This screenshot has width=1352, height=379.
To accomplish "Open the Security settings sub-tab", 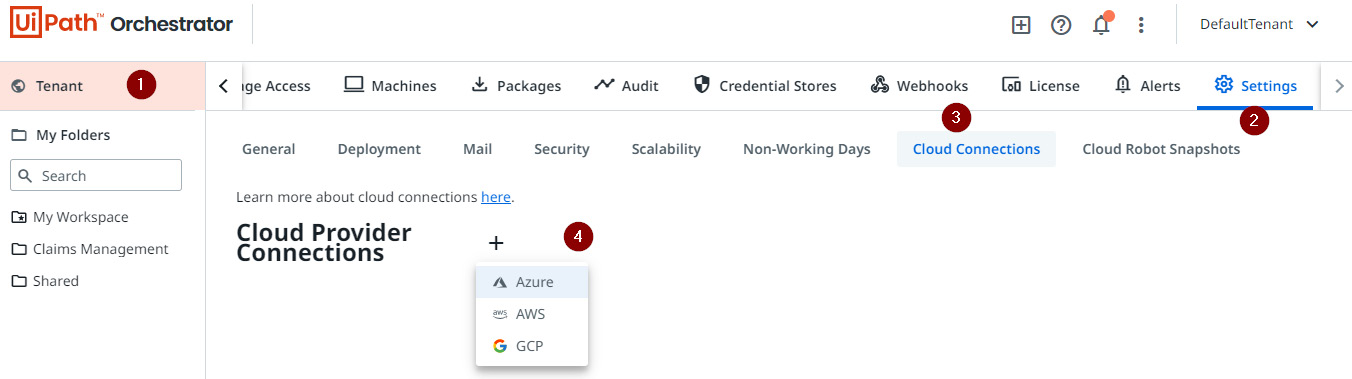I will coord(562,149).
